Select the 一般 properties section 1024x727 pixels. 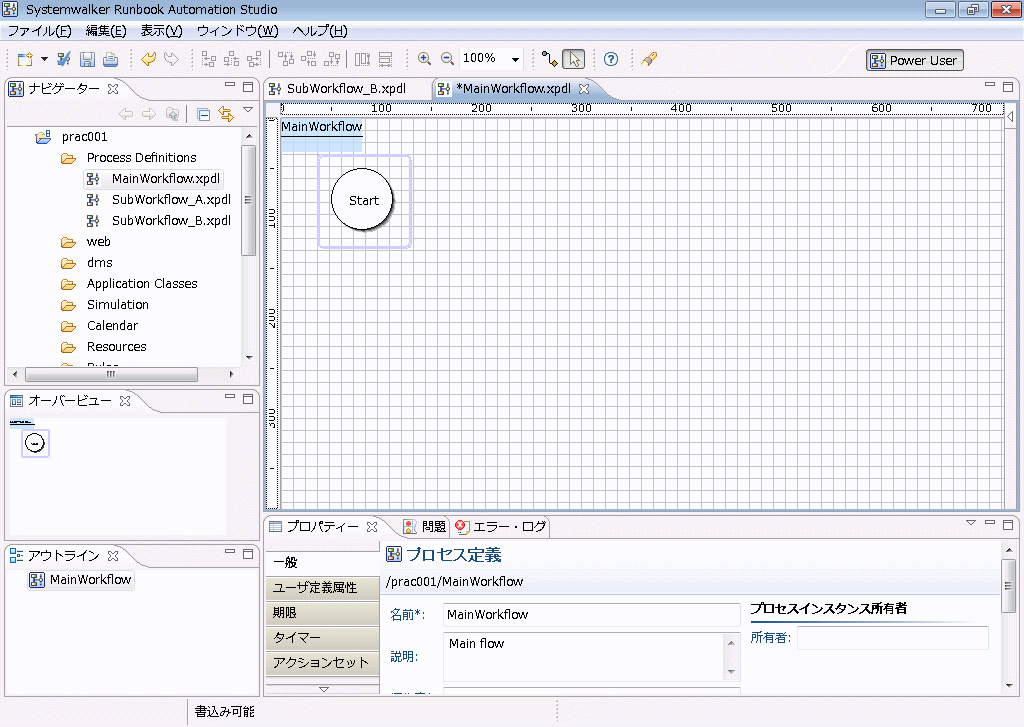pyautogui.click(x=323, y=562)
